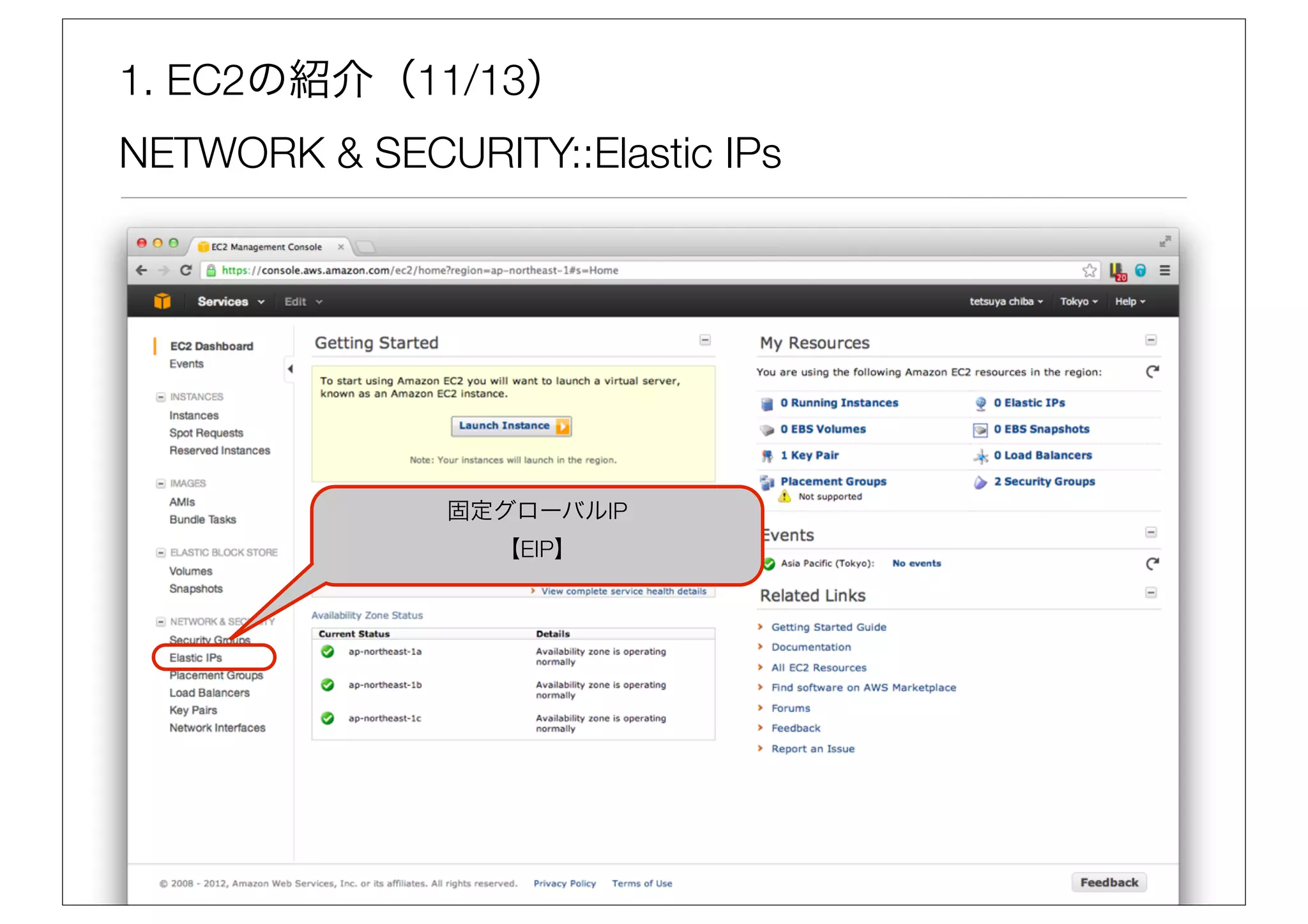1308x924 pixels.
Task: Click the EBS Snapshots icon
Action: [980, 430]
